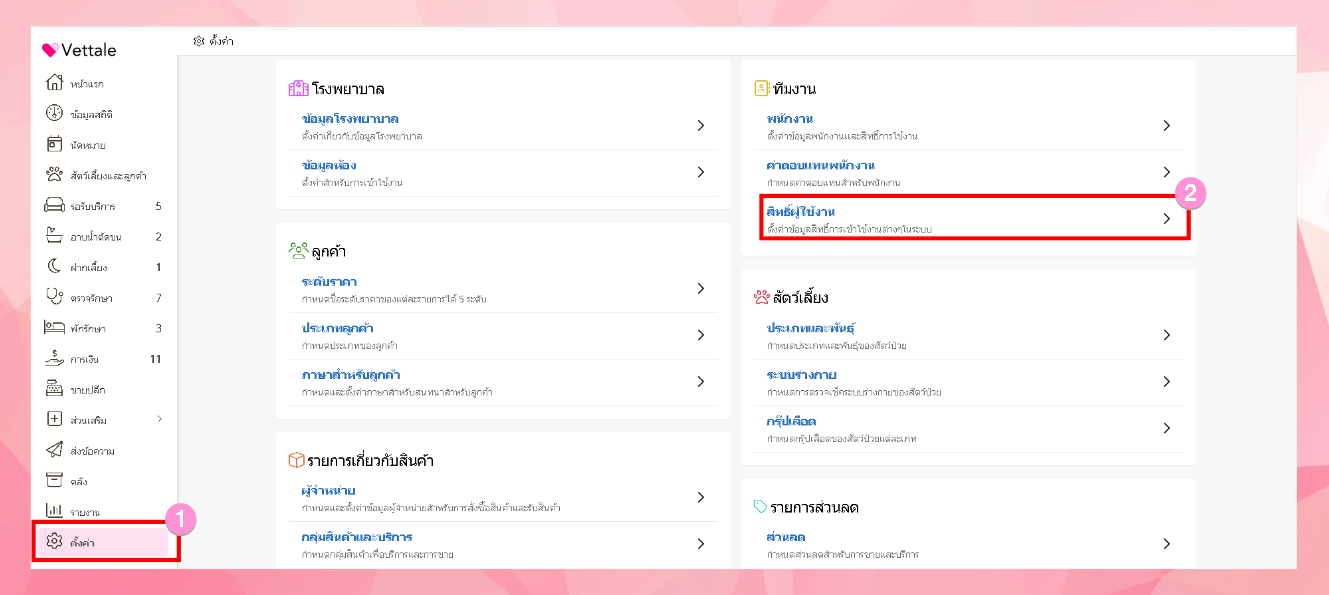This screenshot has height=595, width=1329.
Task: Click the ระดับราคา price level link
Action: point(329,282)
